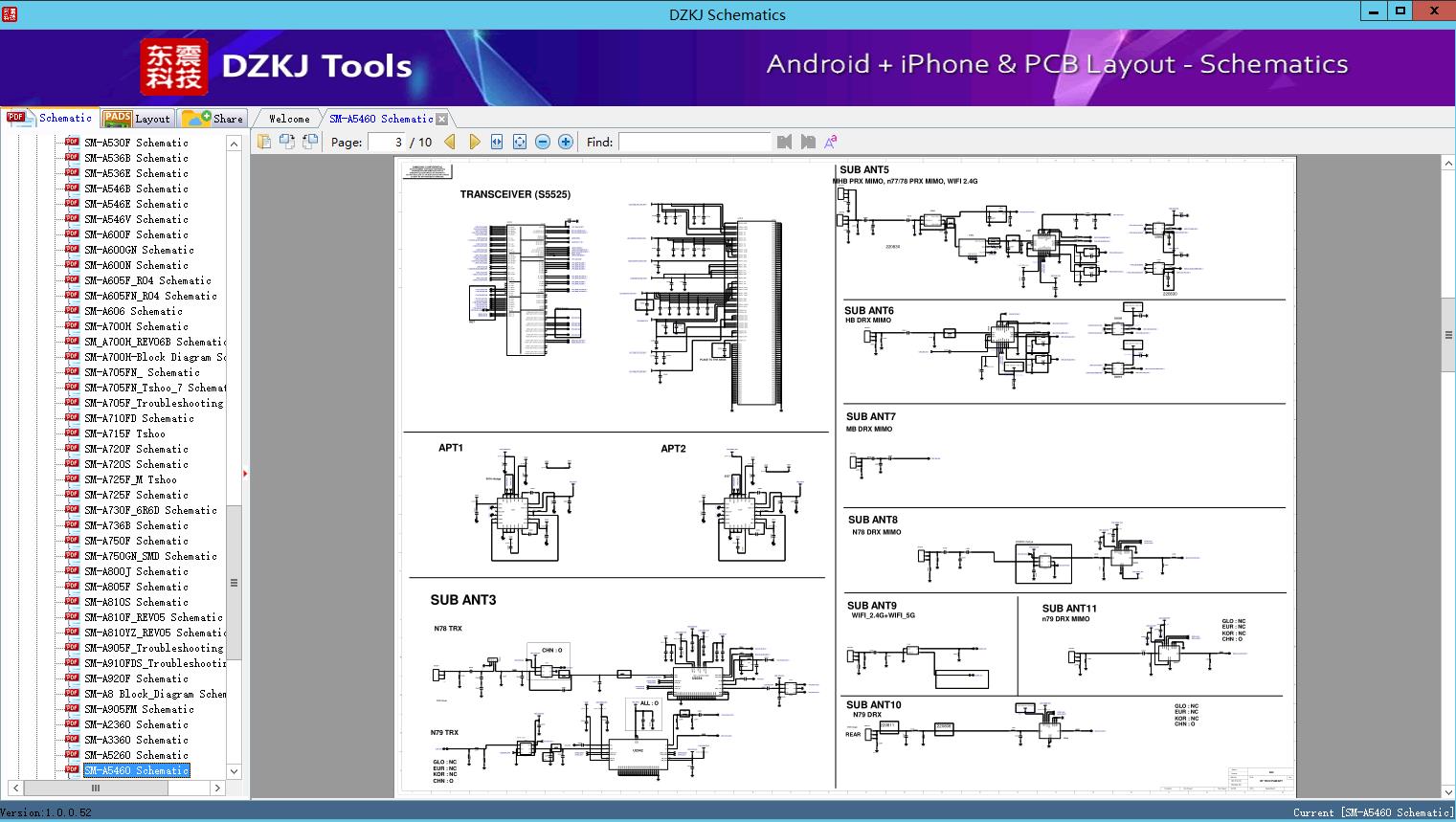Collapse the sidebar with the red splitter arrow
Viewport: 1456px width, 822px height.
pos(245,473)
